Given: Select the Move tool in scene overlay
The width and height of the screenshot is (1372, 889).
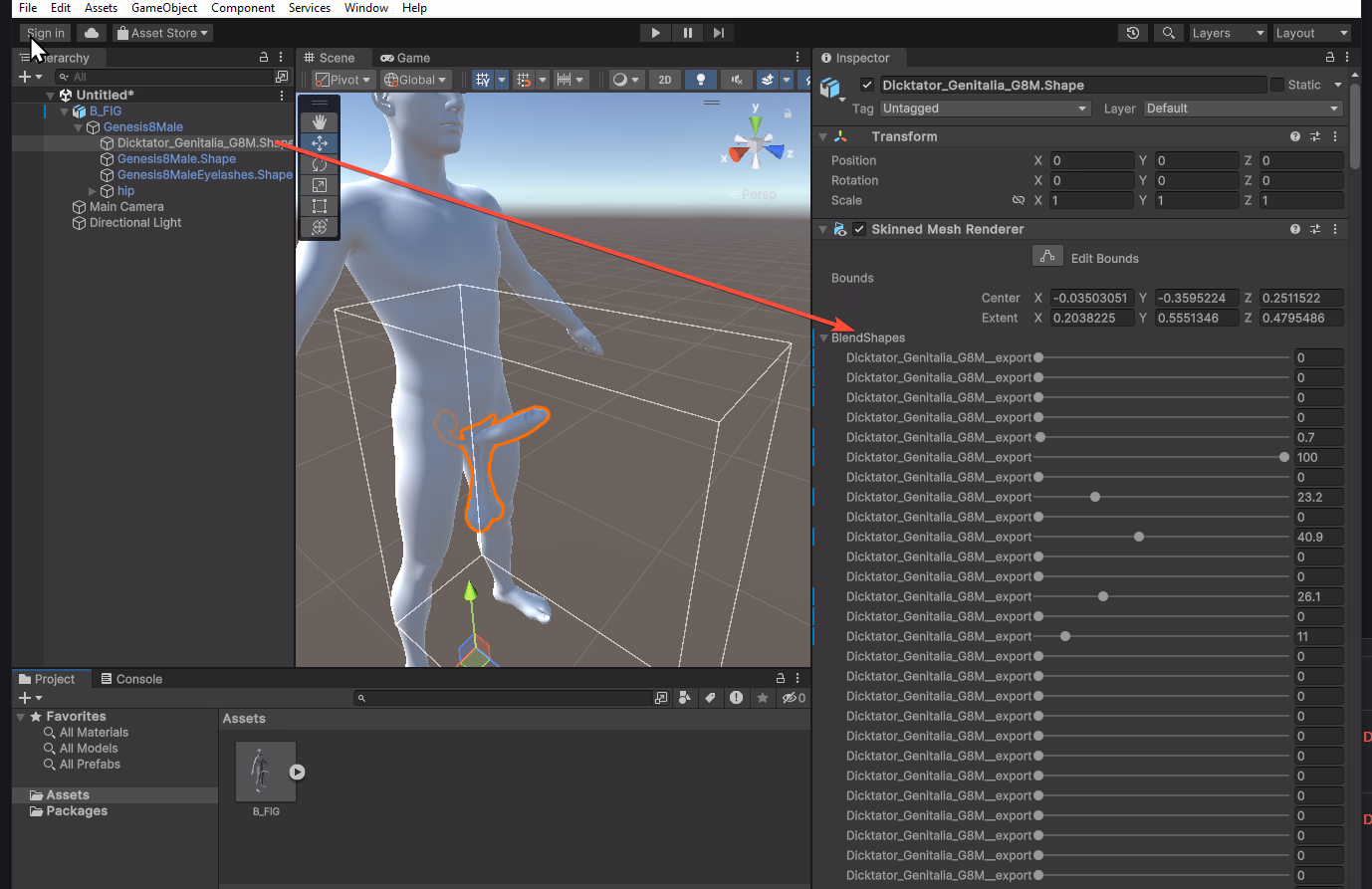Looking at the screenshot, I should tap(320, 143).
